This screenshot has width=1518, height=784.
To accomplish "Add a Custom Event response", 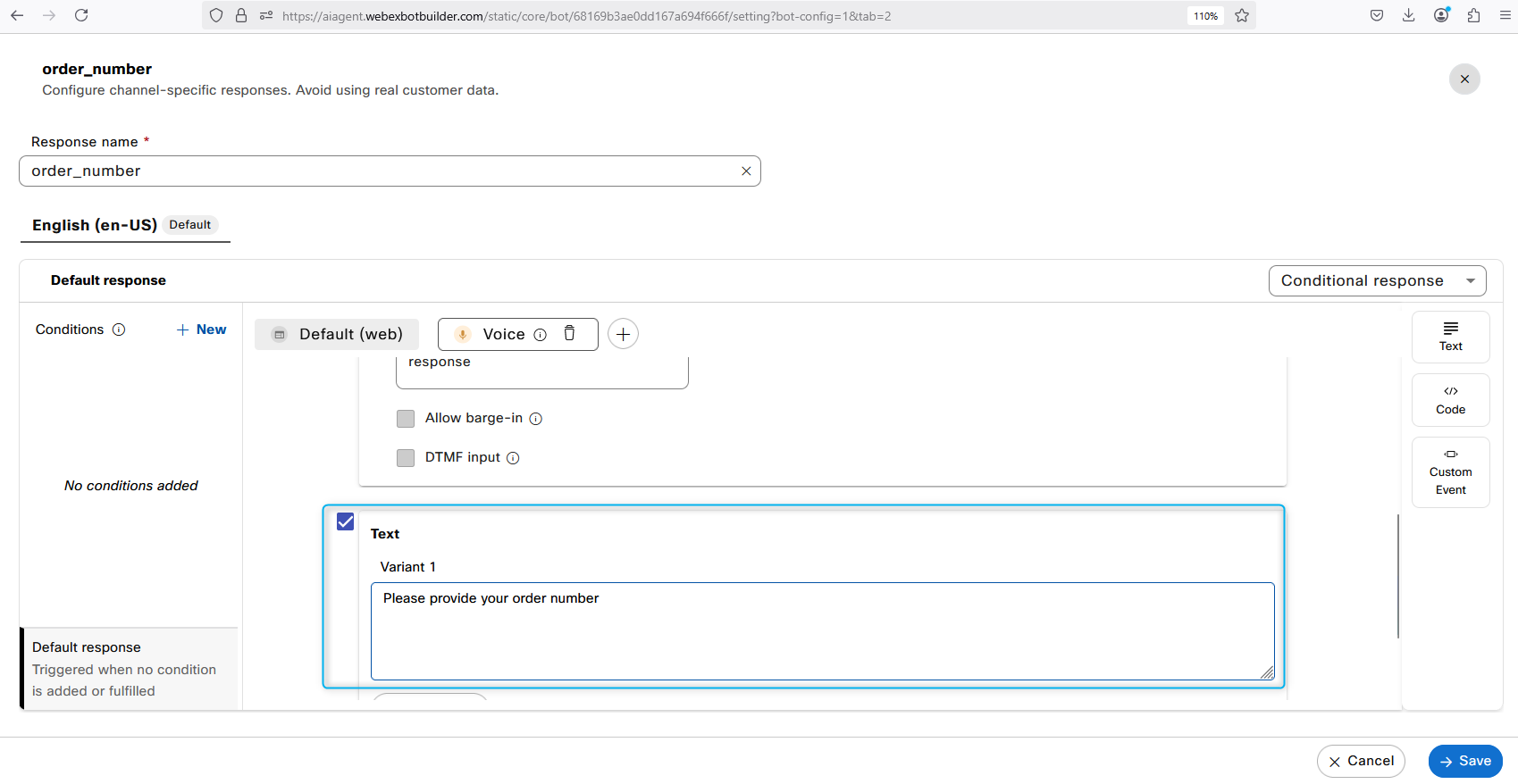I will pyautogui.click(x=1450, y=472).
